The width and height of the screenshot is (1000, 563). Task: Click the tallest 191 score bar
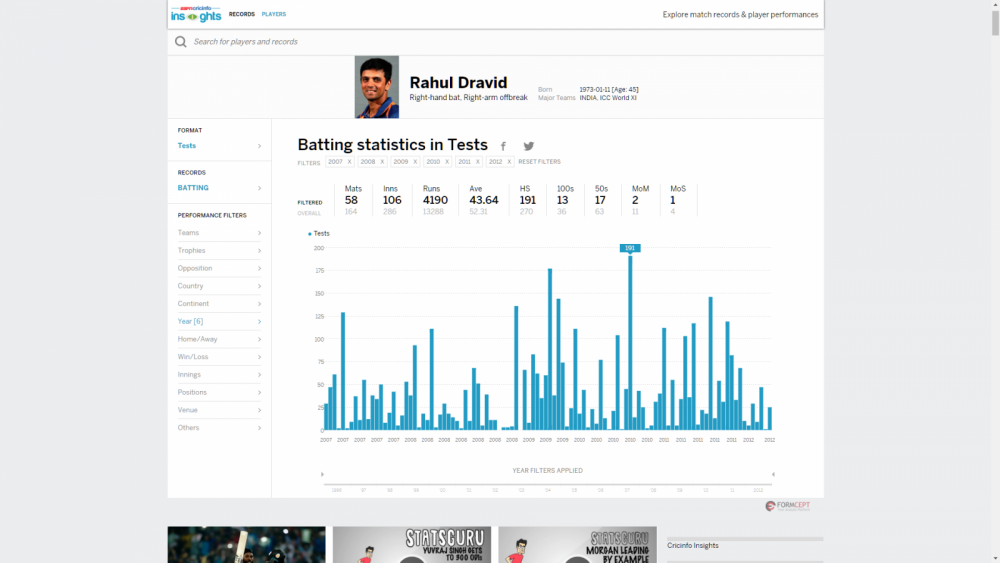coord(630,343)
